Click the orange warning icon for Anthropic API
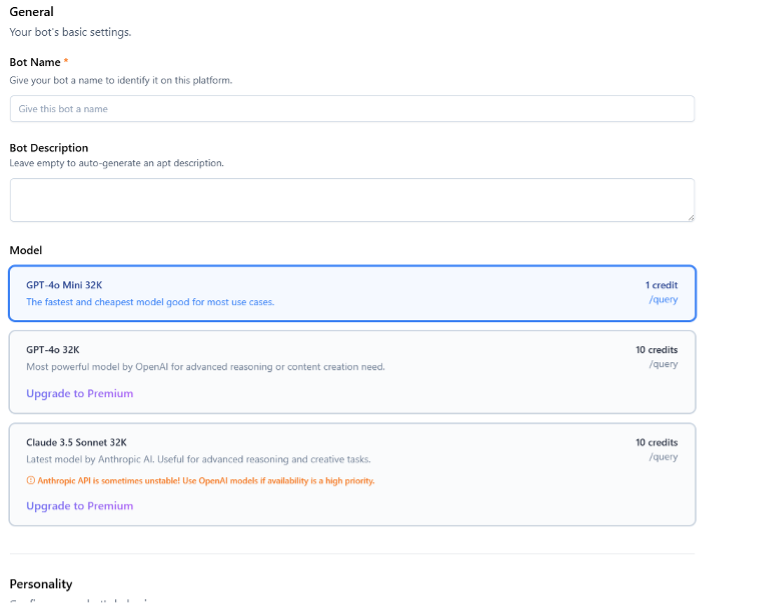The image size is (758, 605). click(x=30, y=481)
